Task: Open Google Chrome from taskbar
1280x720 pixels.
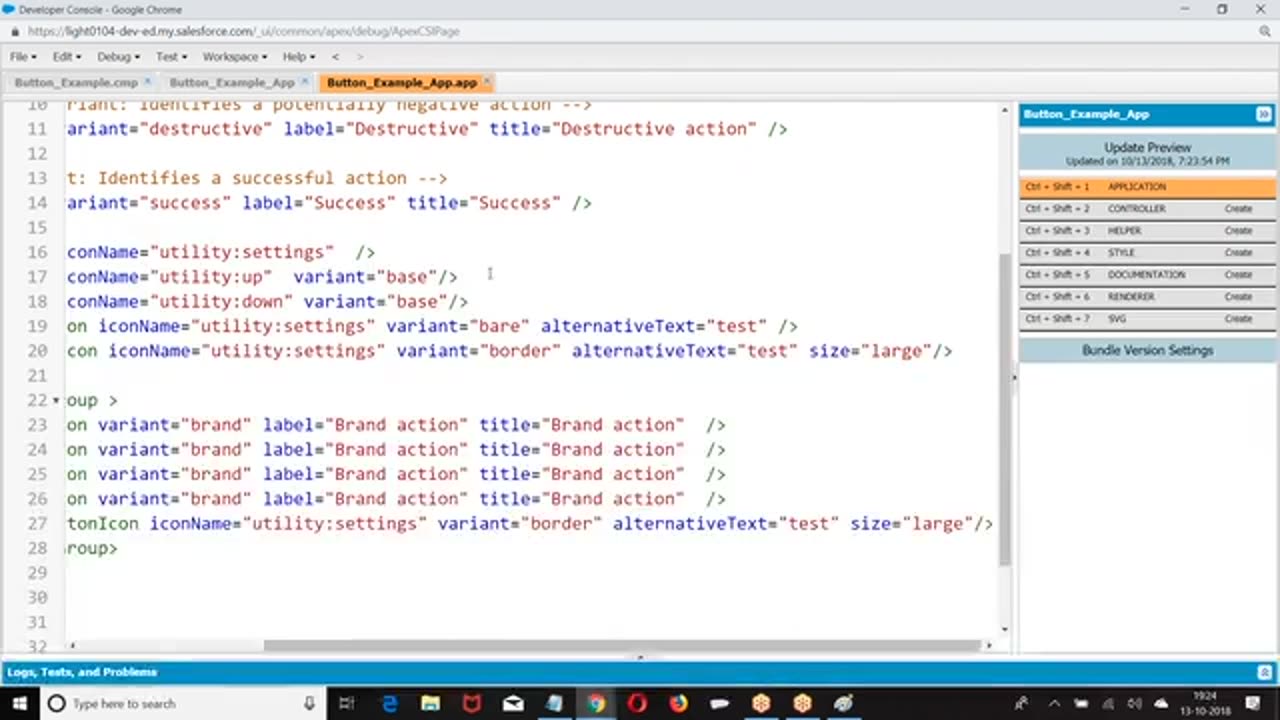Action: tap(596, 703)
